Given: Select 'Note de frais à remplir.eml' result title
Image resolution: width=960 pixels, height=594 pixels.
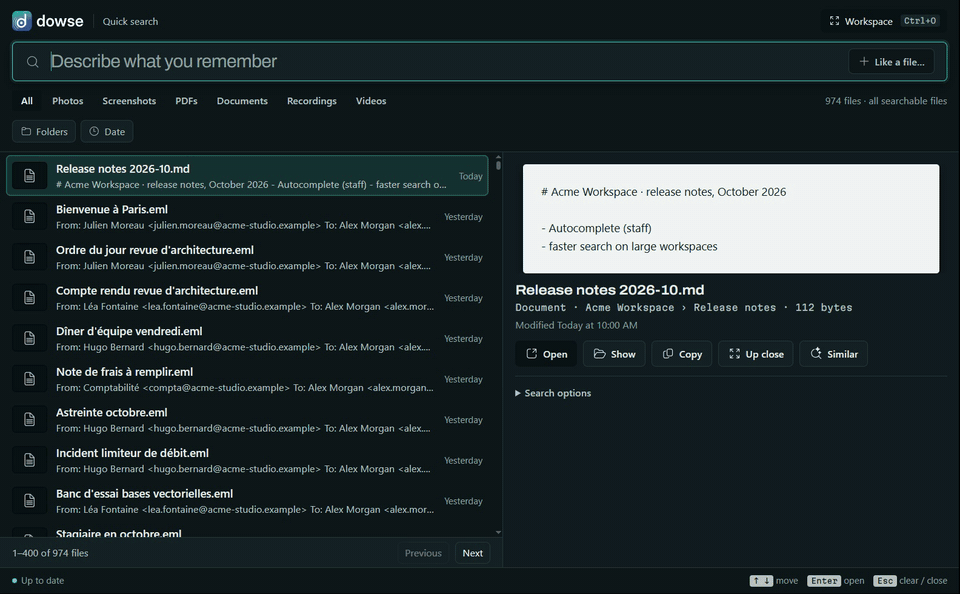Looking at the screenshot, I should click(124, 372).
